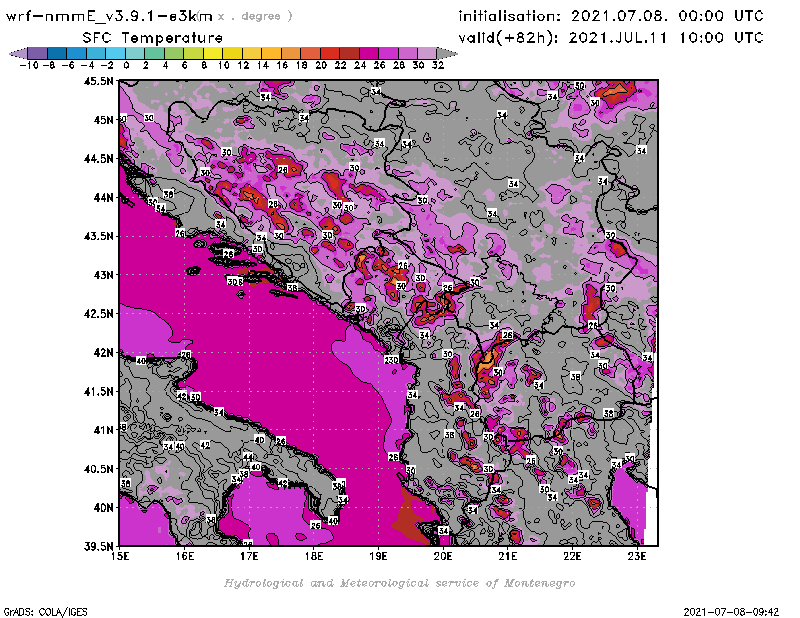Image resolution: width=800 pixels, height=618 pixels.
Task: Pick the red swatch between 20 and 22
Action: tap(330, 53)
